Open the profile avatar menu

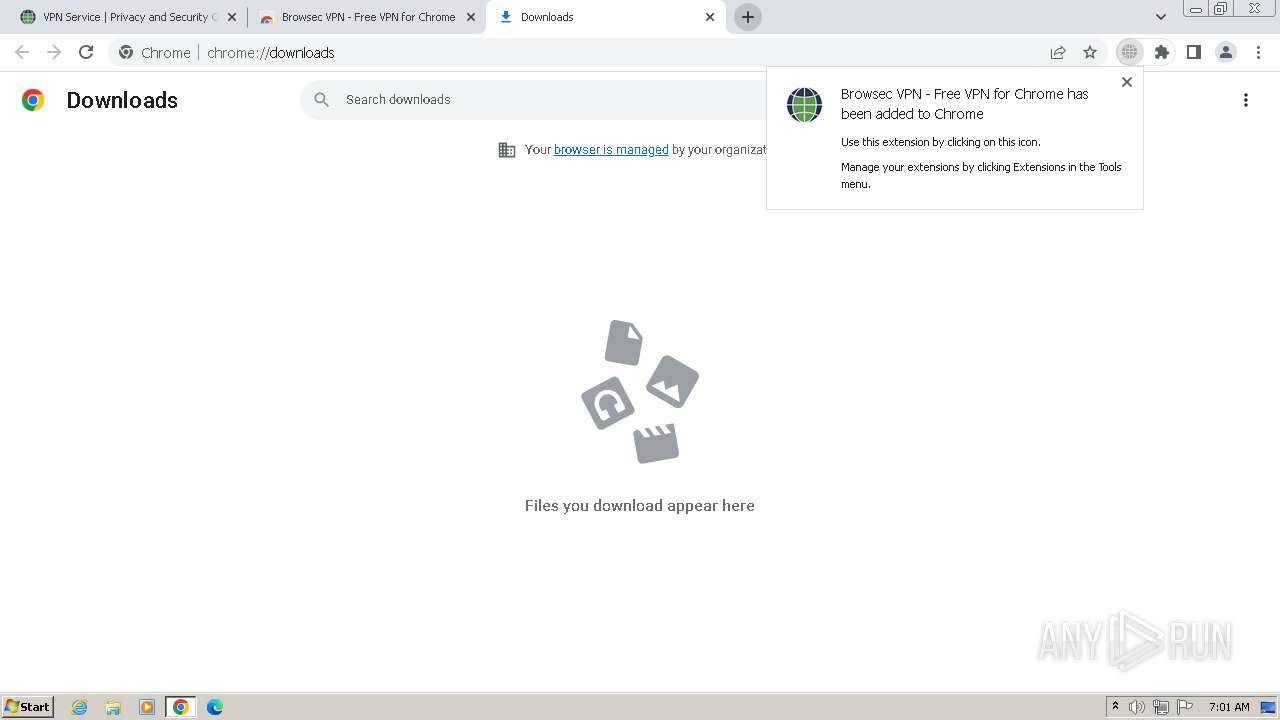(1225, 52)
